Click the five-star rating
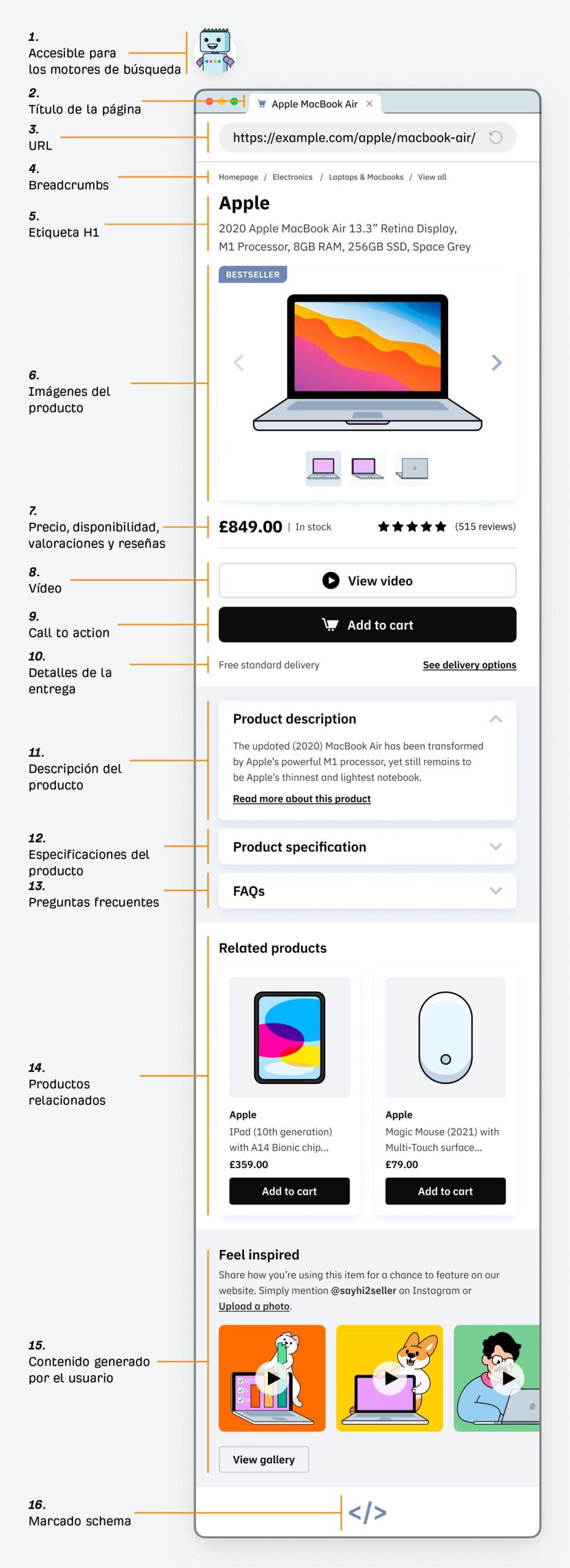The width and height of the screenshot is (570, 1568). pyautogui.click(x=412, y=527)
